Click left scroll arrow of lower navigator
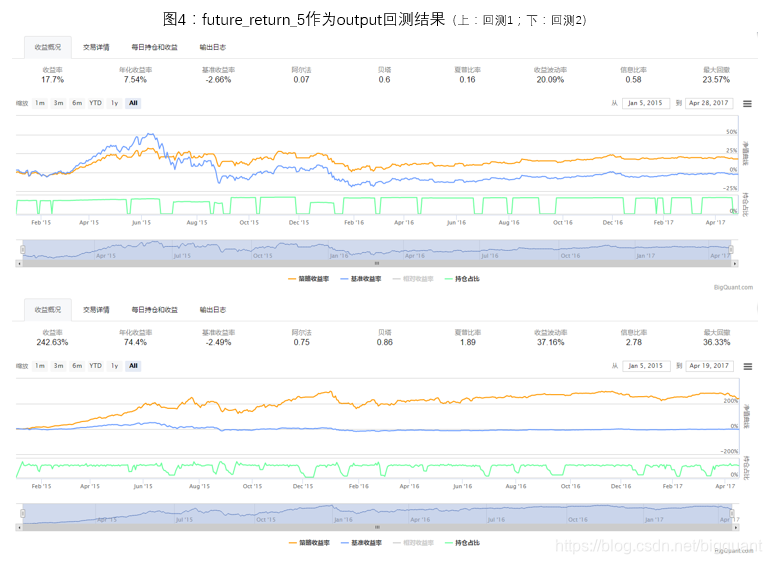 tap(19, 528)
